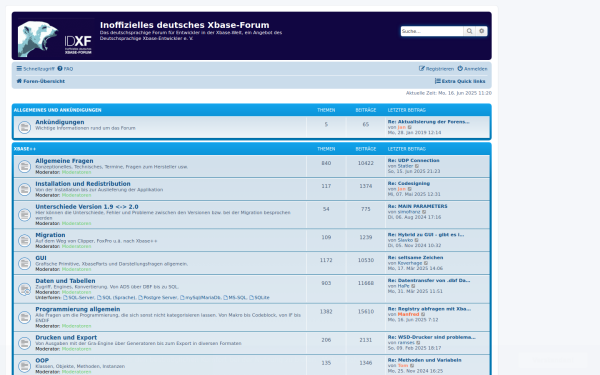Open last post Re: Hybrid zu GUI
The image size is (600, 375).
426,235
